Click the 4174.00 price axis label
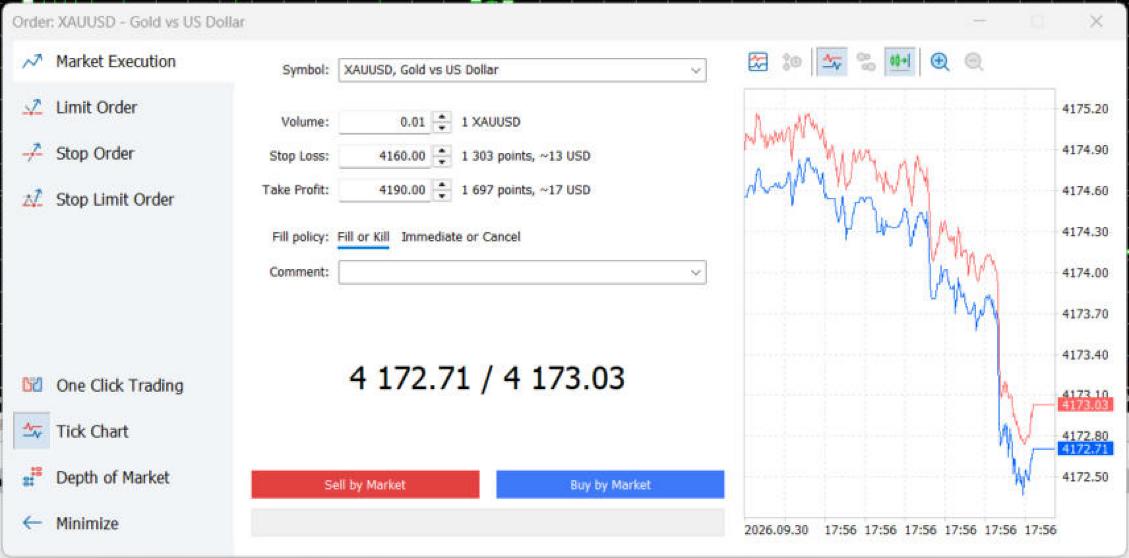 [1084, 273]
